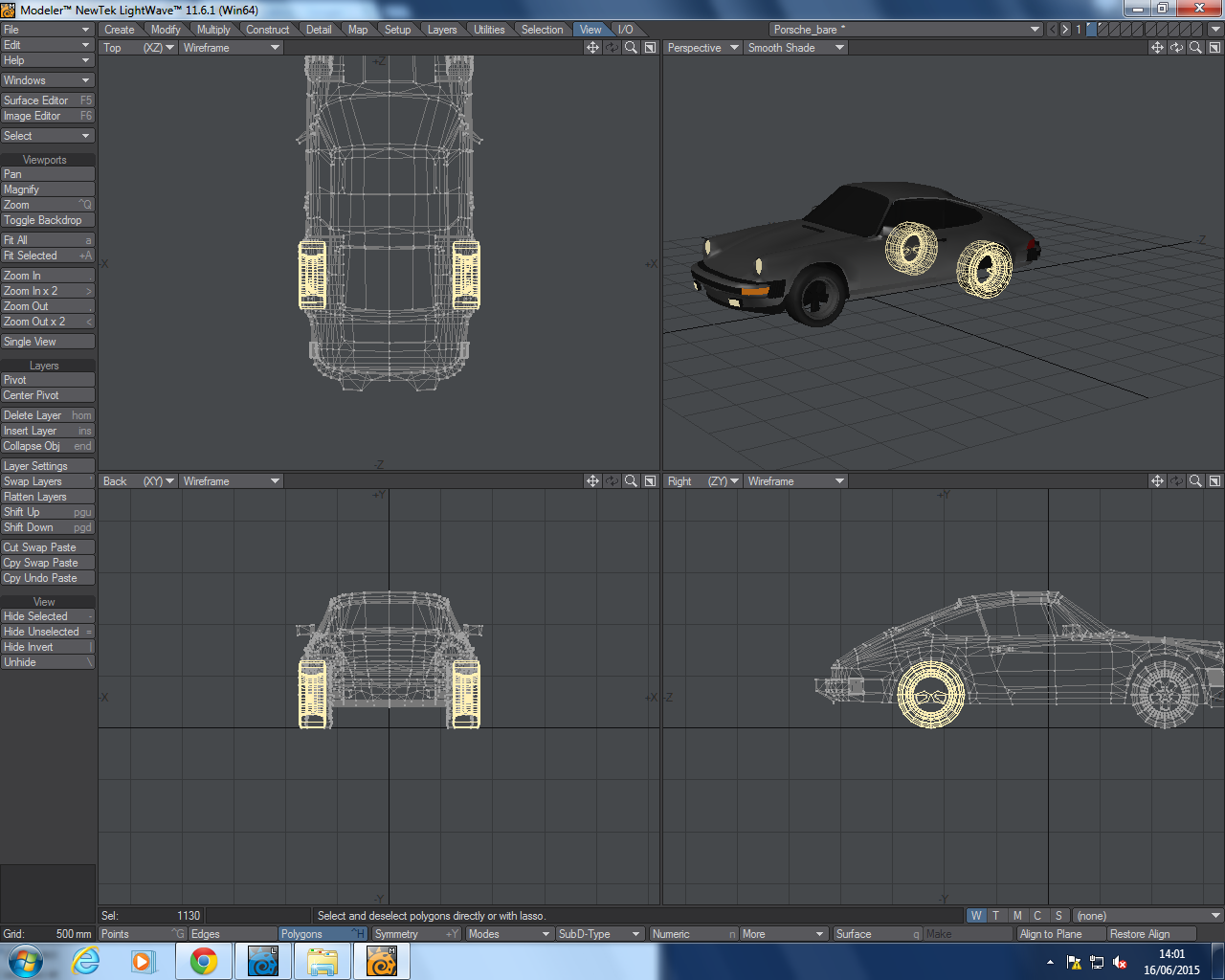The width and height of the screenshot is (1225, 980).
Task: Expand the (none) vertex map dropdown
Action: click(1145, 916)
